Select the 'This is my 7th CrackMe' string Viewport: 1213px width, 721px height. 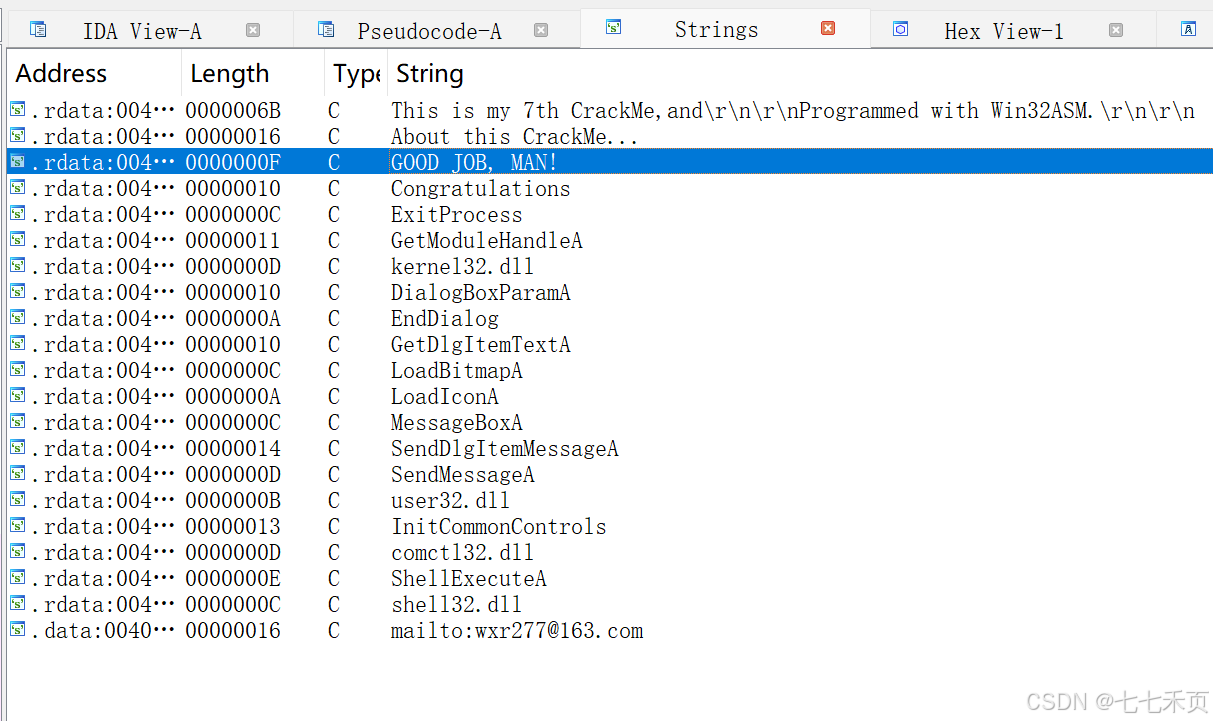pos(792,111)
